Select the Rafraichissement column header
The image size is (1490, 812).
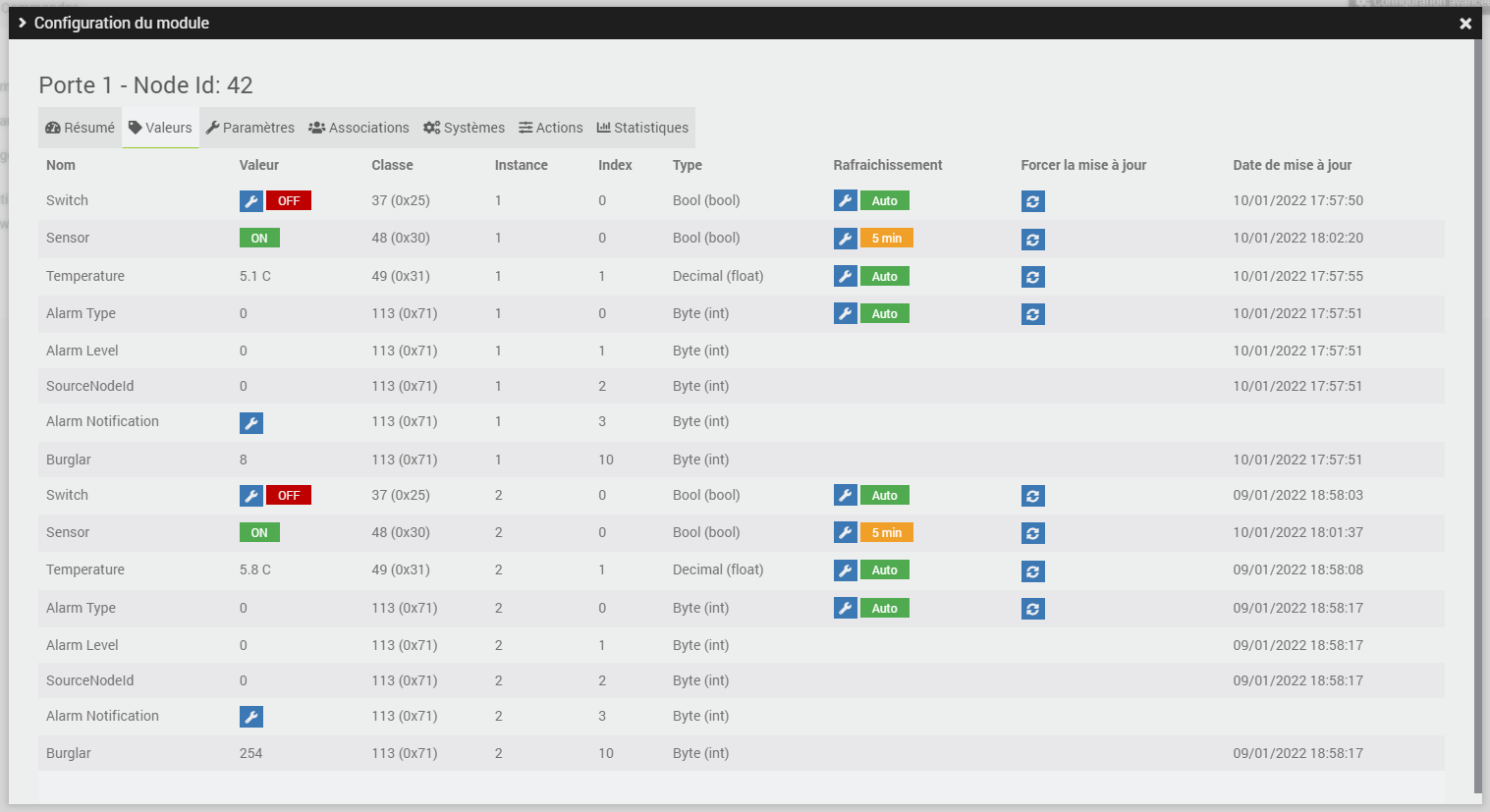click(888, 165)
